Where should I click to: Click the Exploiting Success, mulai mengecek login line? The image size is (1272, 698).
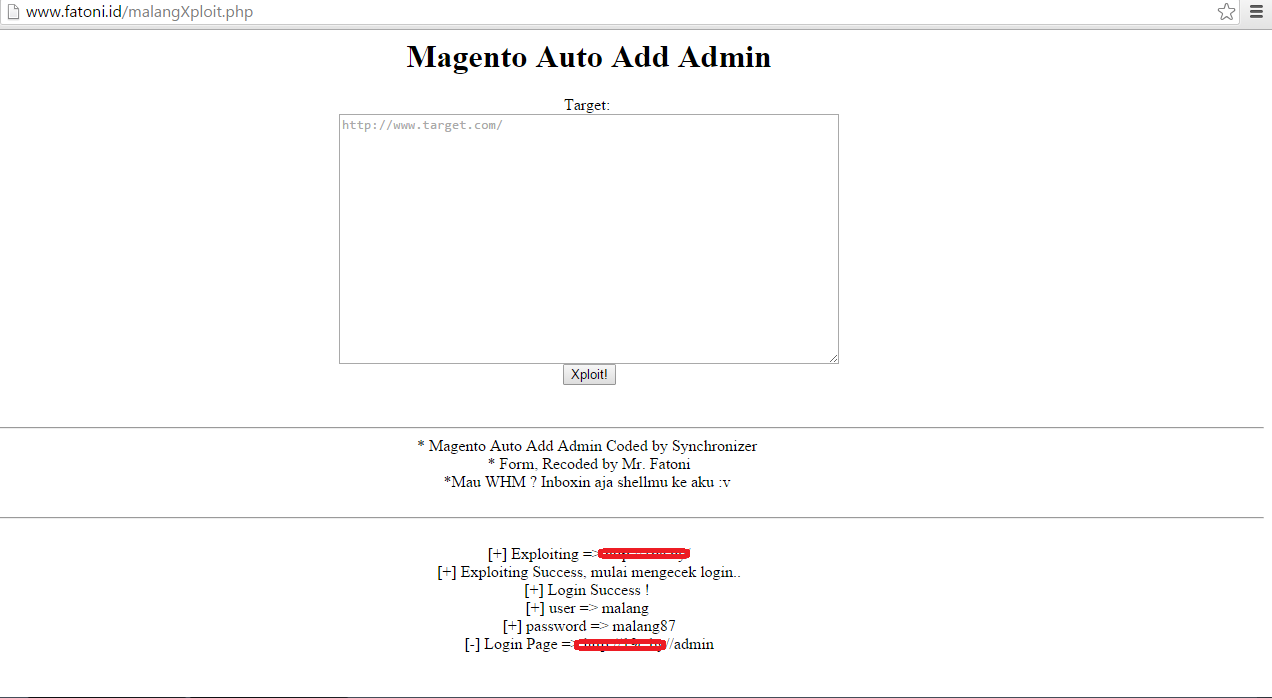[588, 572]
